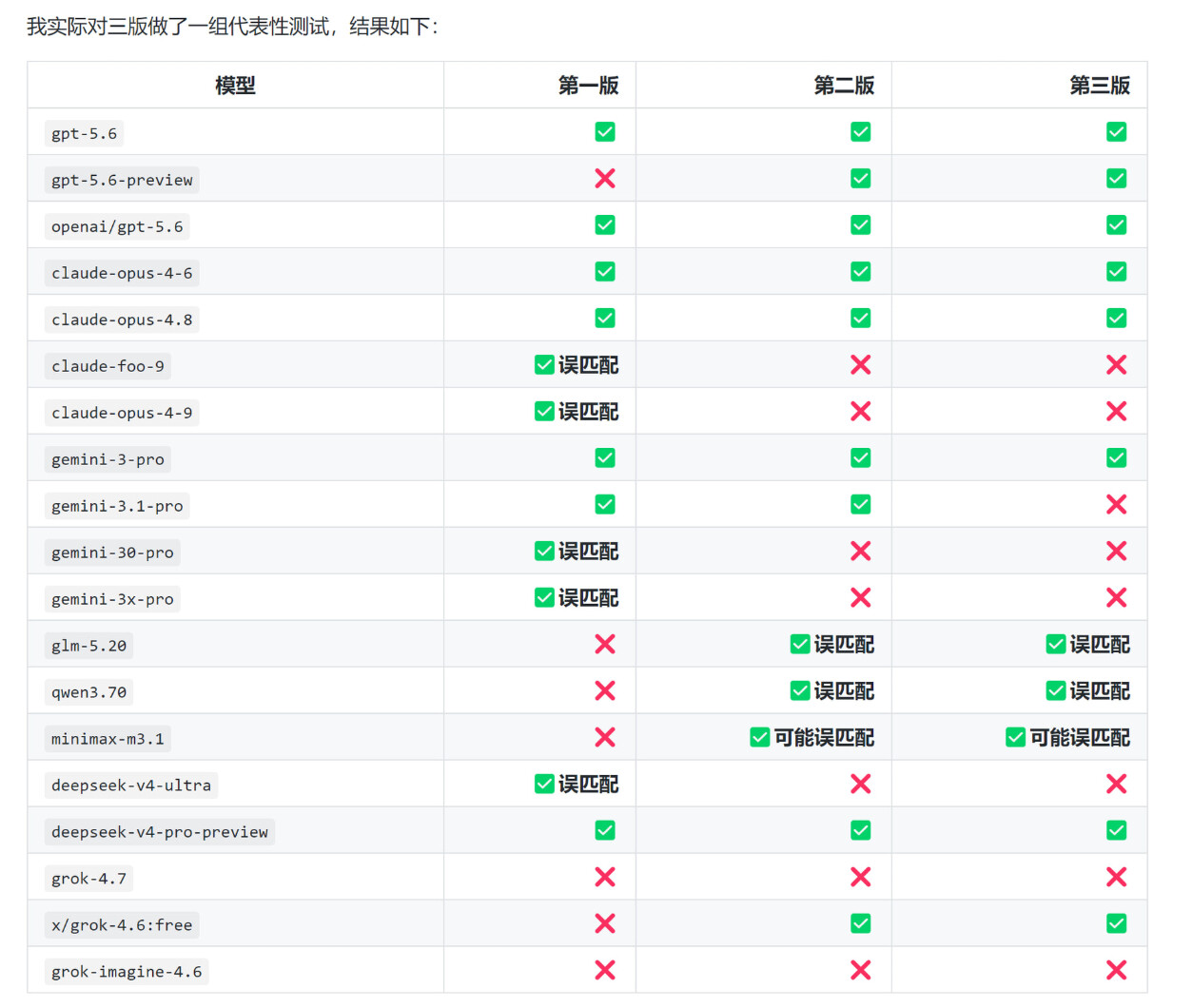Click 可能误匹配 for minimax-m3.1 in 第二版
Image resolution: width=1193 pixels, height=1008 pixels.
[824, 738]
